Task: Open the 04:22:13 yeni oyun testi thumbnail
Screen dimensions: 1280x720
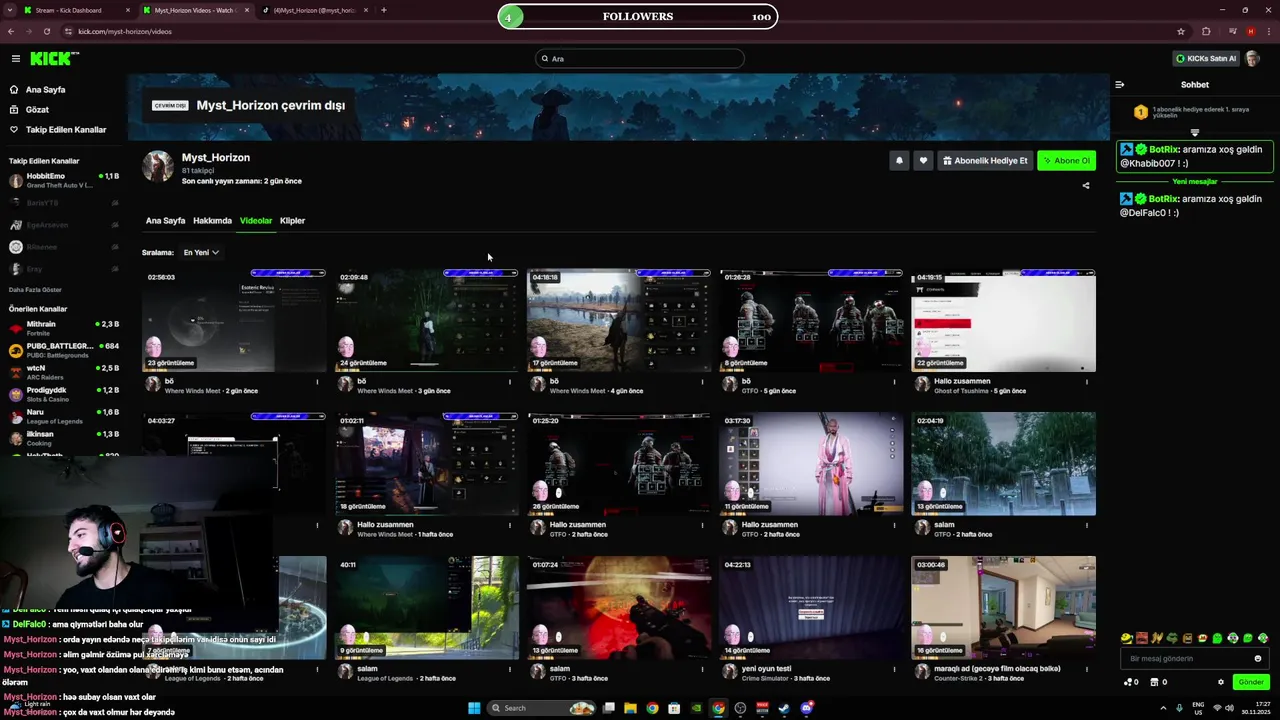Action: point(811,608)
